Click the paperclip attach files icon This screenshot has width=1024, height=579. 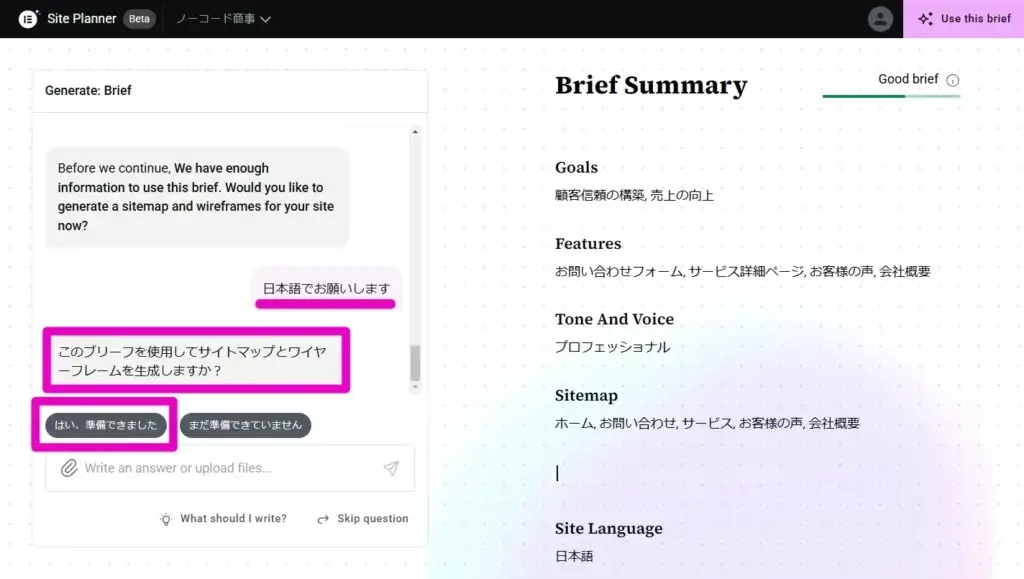69,468
